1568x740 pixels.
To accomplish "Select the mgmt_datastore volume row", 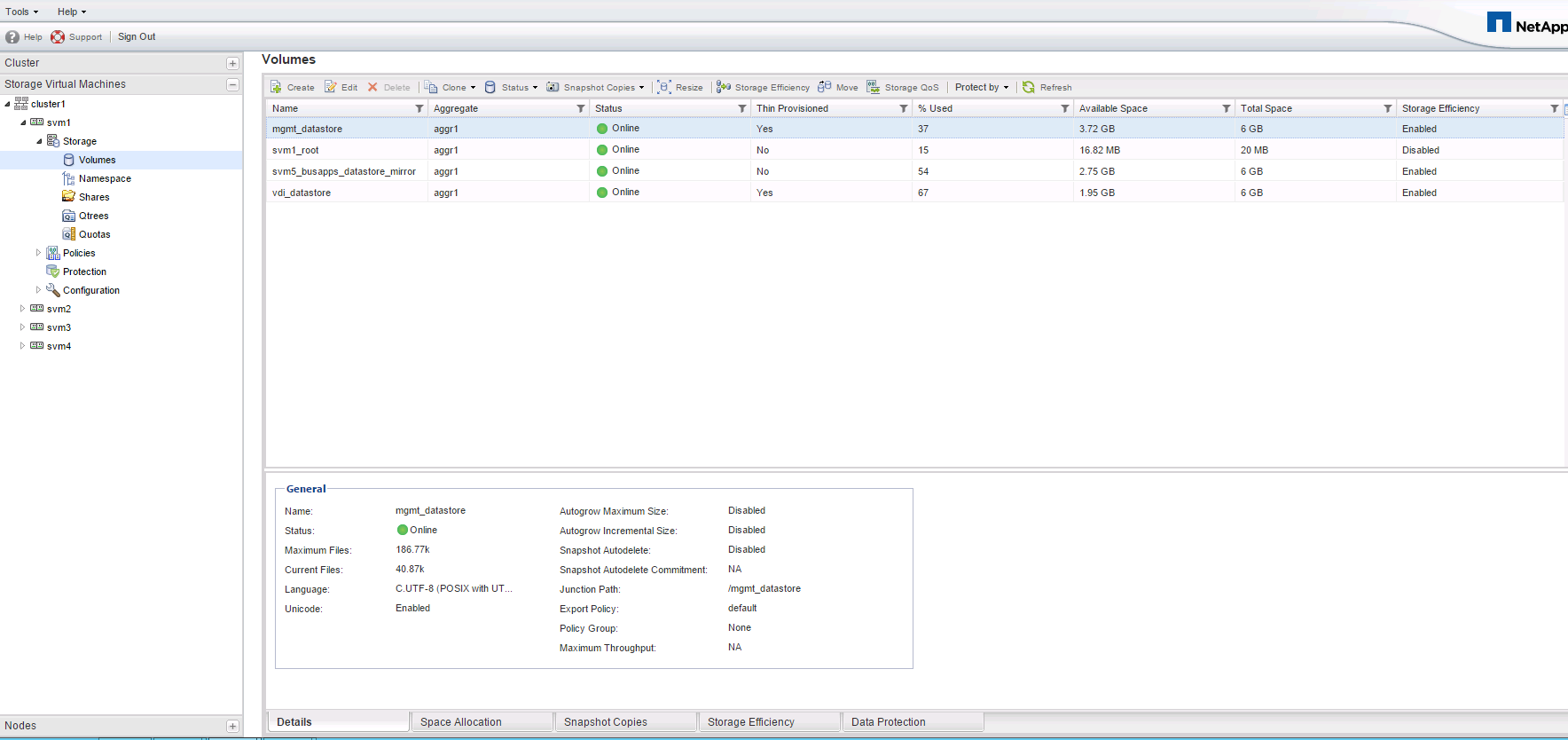I will (914, 129).
